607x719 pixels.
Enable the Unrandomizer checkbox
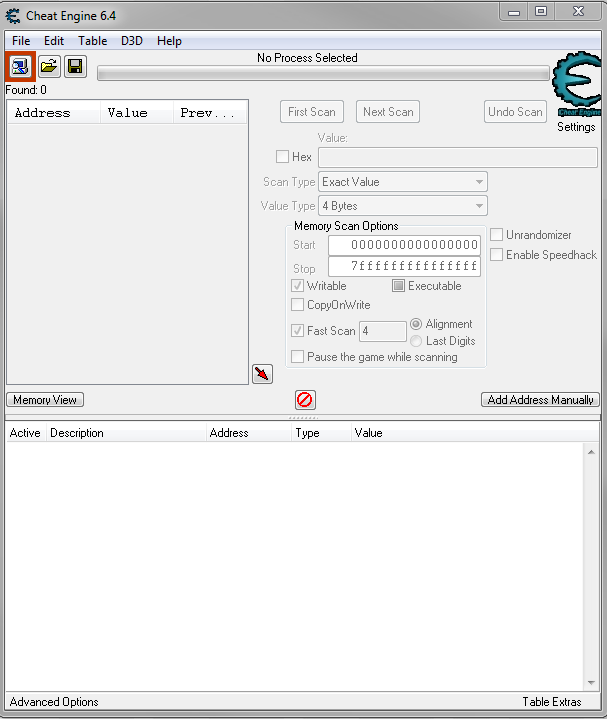[x=497, y=235]
